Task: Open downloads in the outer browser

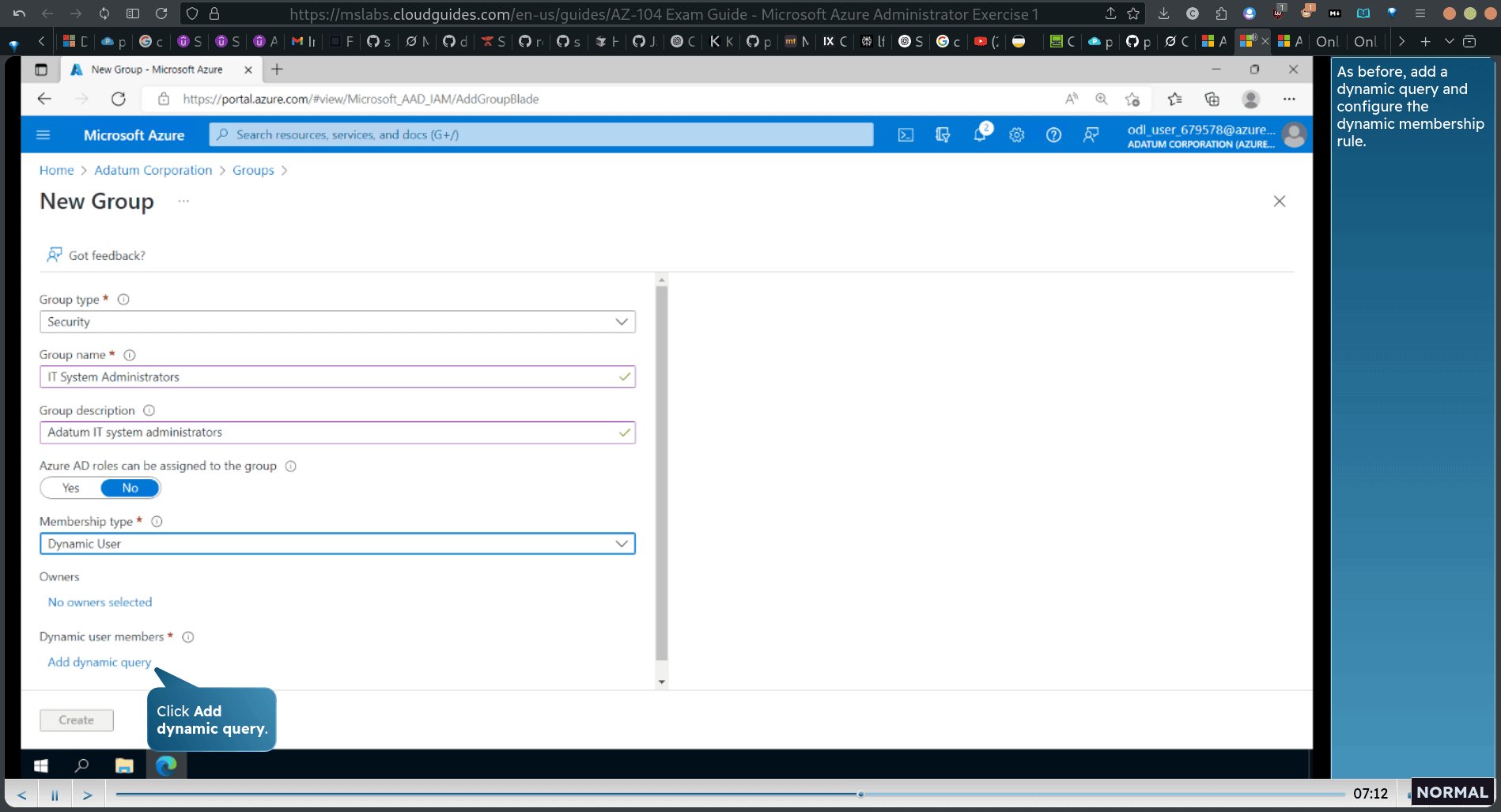Action: (1163, 13)
